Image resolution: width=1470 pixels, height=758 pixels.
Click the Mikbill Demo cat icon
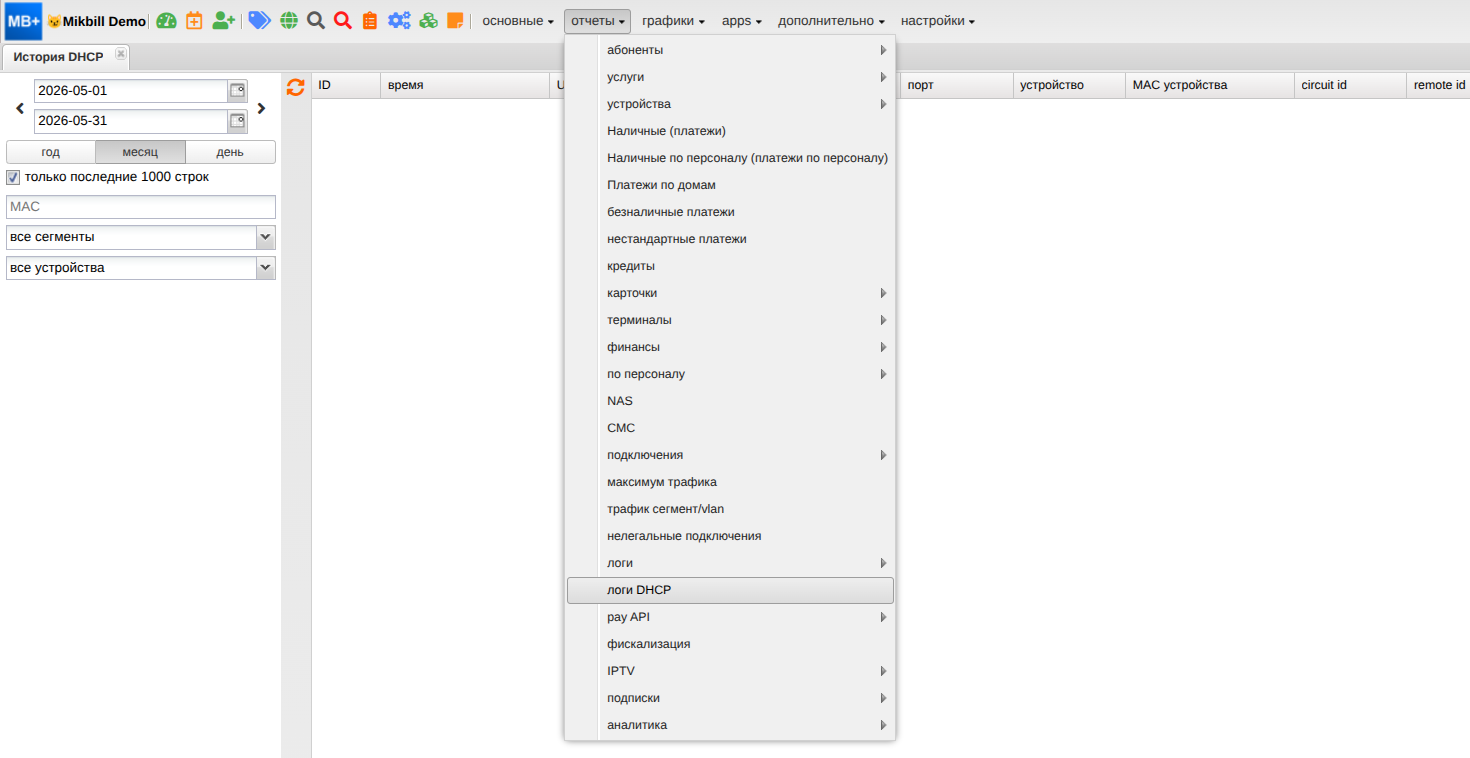click(x=54, y=21)
